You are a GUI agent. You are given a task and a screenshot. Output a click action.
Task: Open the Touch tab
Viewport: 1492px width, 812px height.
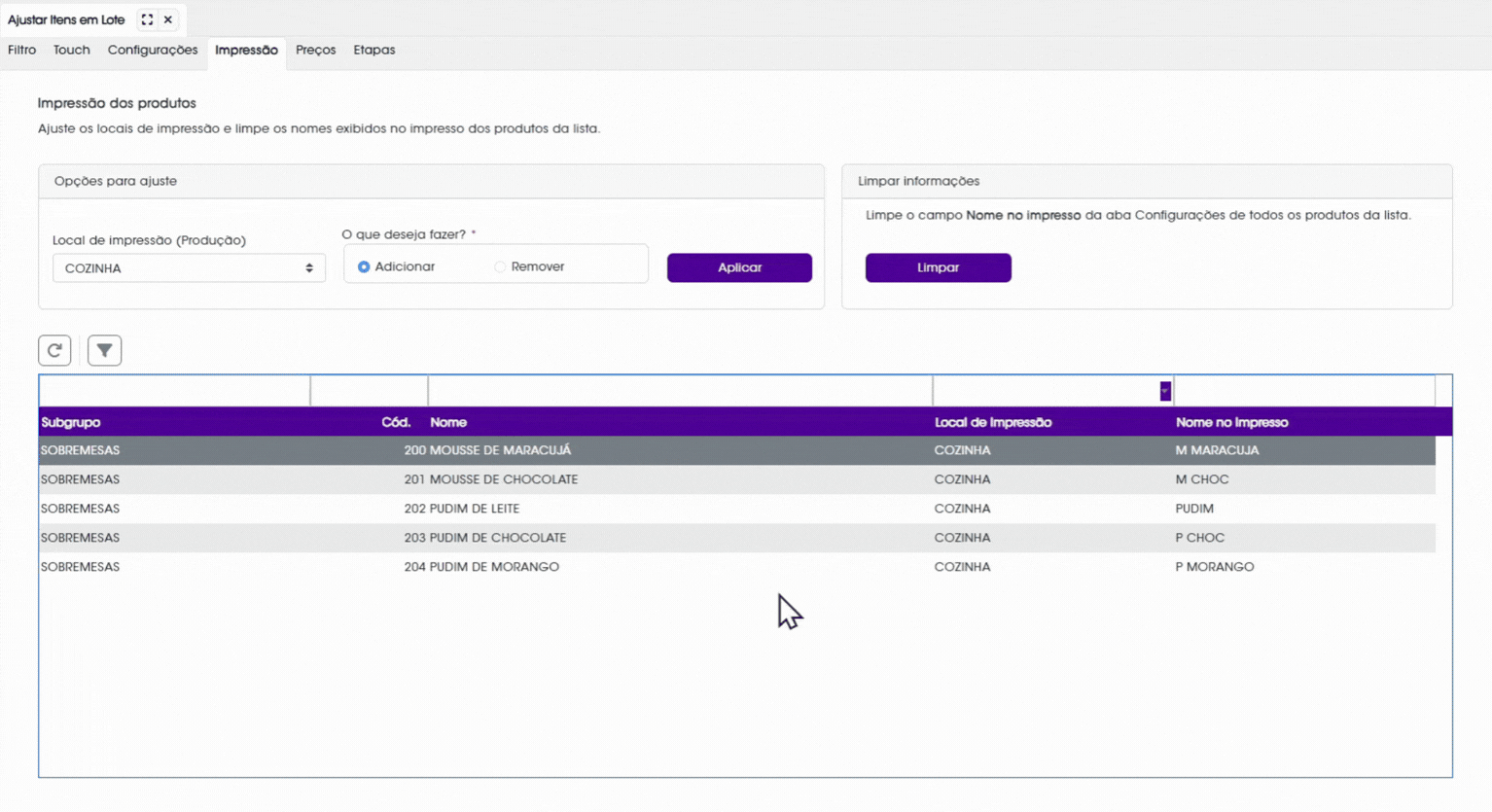coord(71,50)
